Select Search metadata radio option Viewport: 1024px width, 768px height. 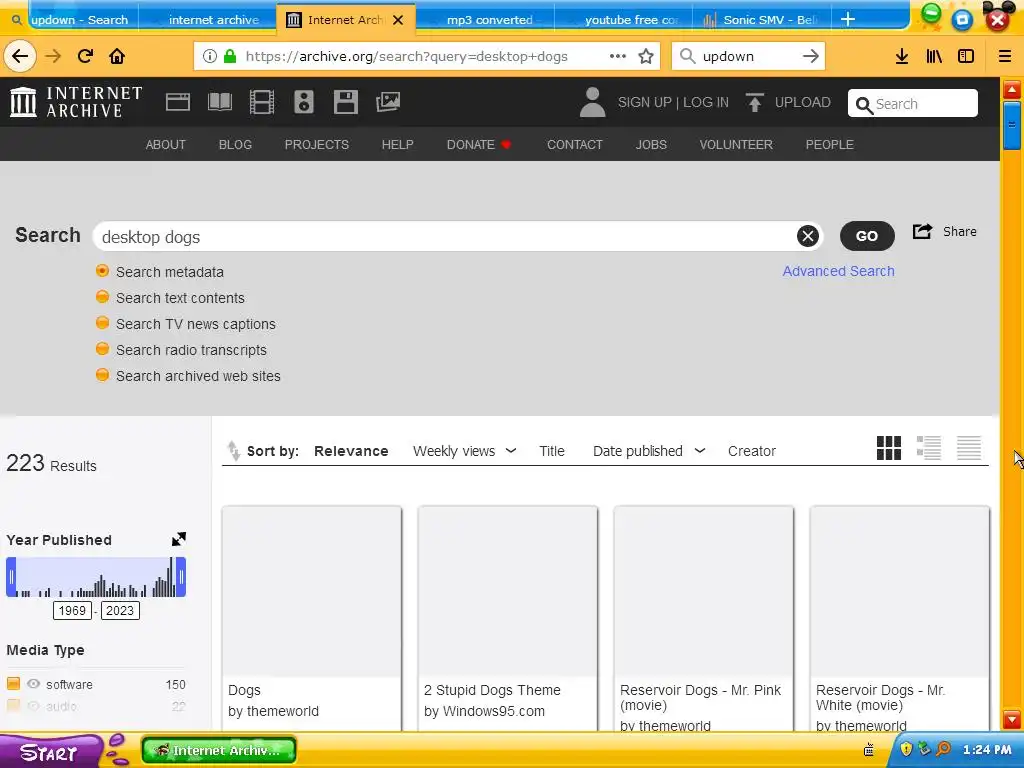pos(103,271)
